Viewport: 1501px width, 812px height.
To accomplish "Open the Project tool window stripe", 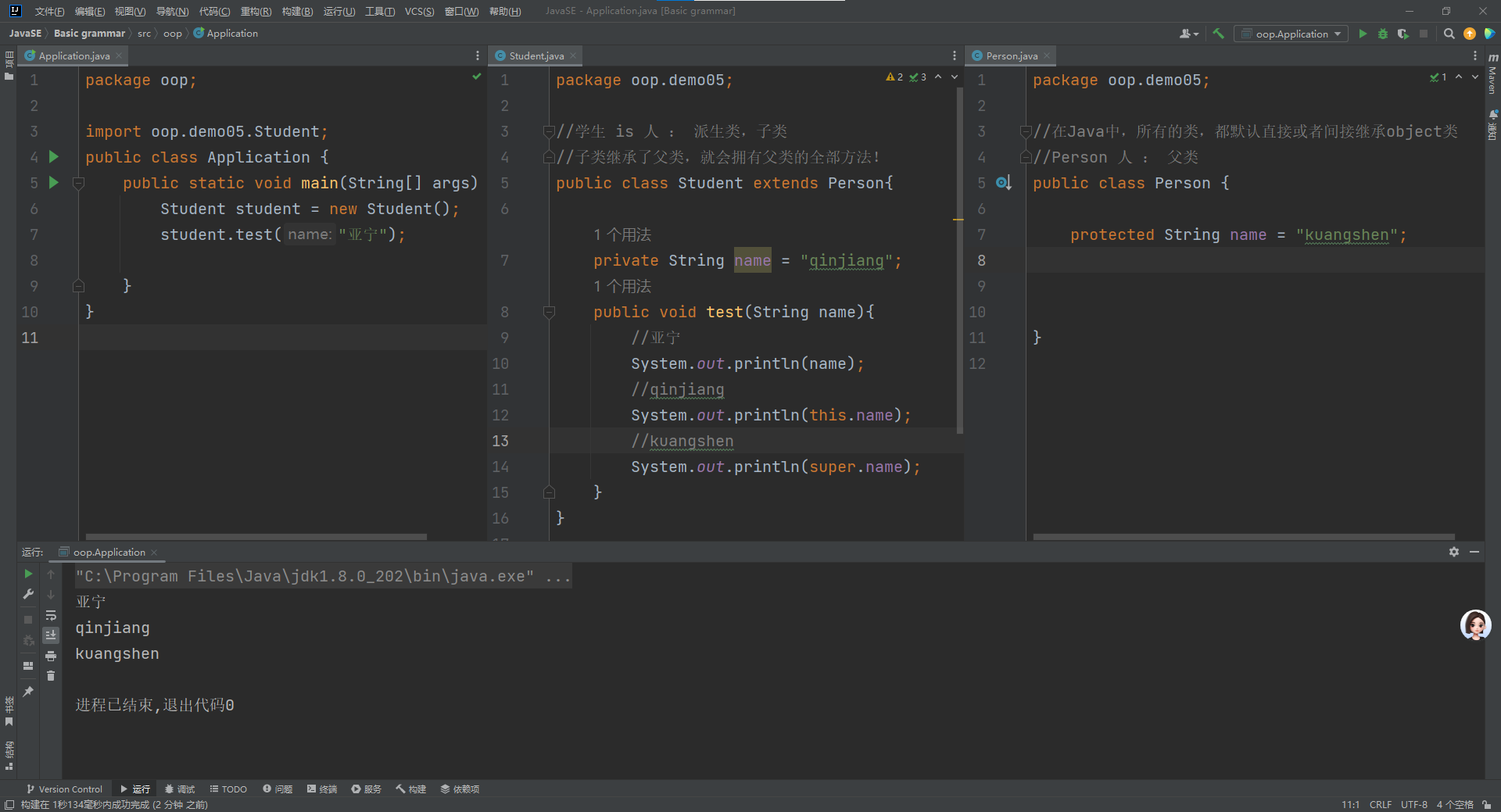I will click(x=9, y=66).
